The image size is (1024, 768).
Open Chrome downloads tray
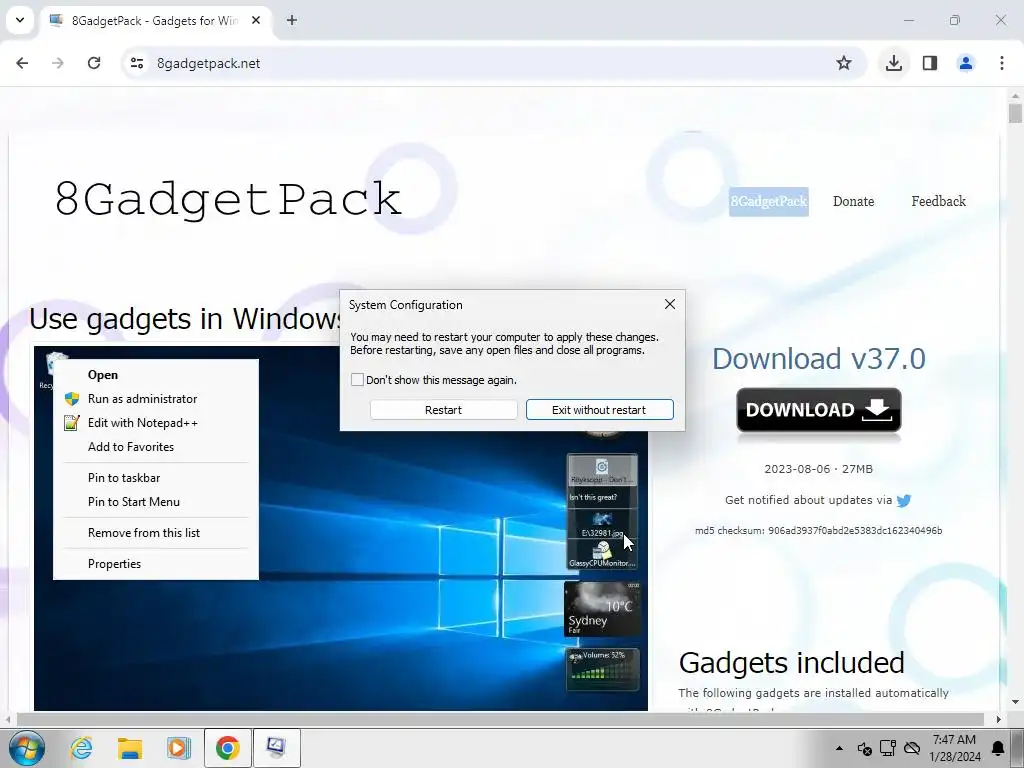tap(894, 63)
